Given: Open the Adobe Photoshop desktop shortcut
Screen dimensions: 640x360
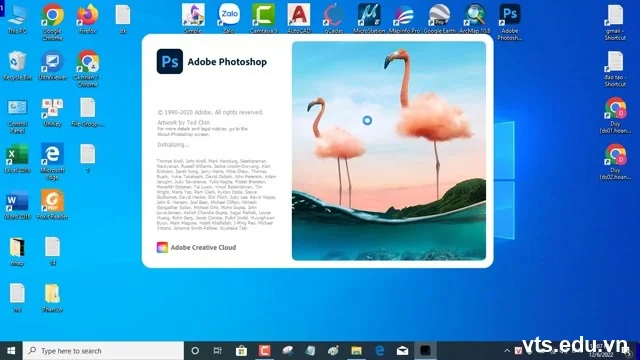Looking at the screenshot, I should pyautogui.click(x=509, y=21).
